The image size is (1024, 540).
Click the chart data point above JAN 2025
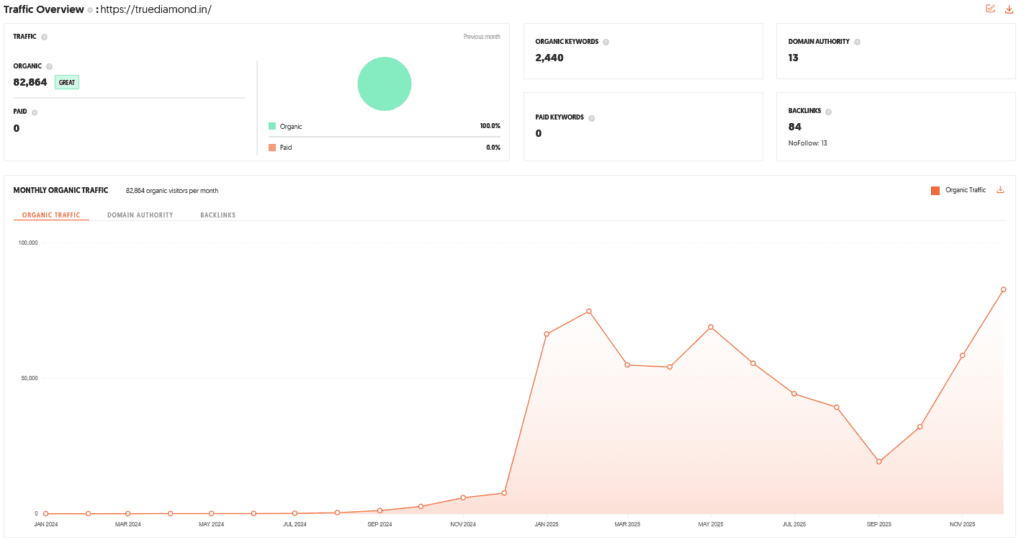[x=547, y=334]
